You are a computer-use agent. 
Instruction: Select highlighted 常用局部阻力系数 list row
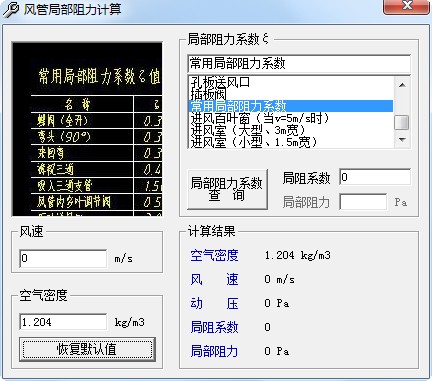pyautogui.click(x=291, y=106)
